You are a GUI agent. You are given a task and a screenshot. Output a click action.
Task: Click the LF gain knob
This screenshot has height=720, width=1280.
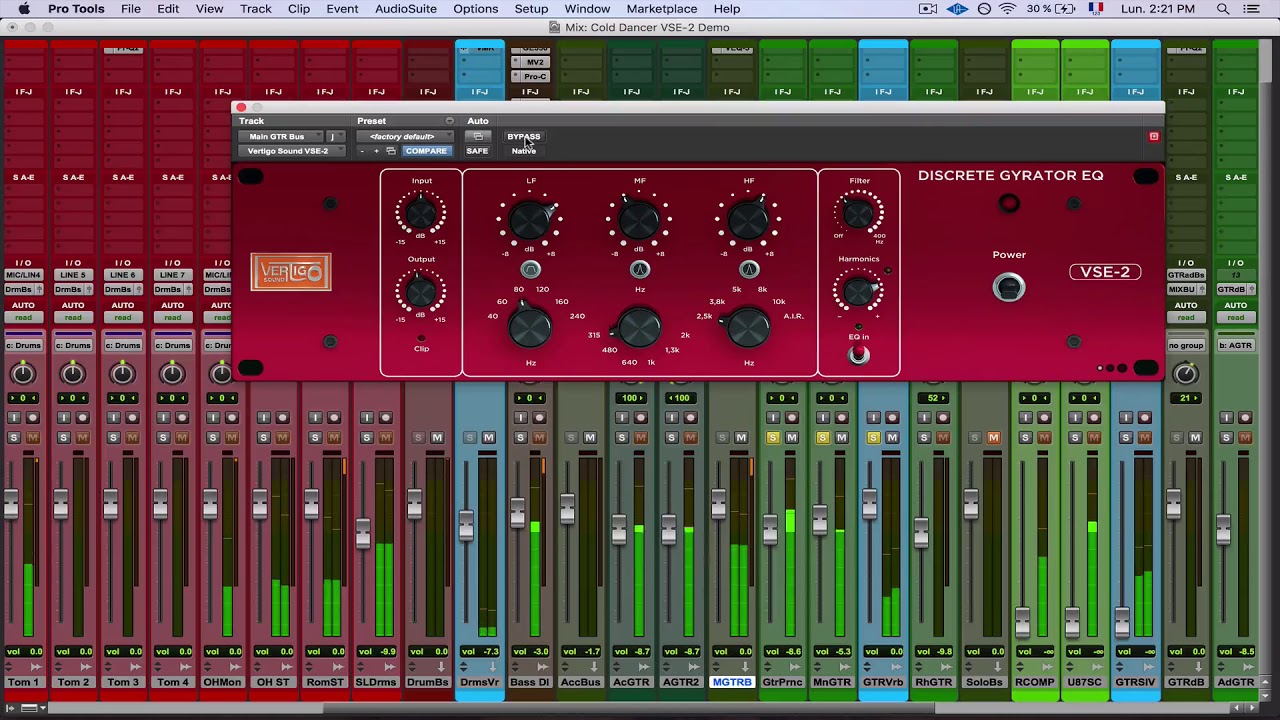pyautogui.click(x=530, y=219)
